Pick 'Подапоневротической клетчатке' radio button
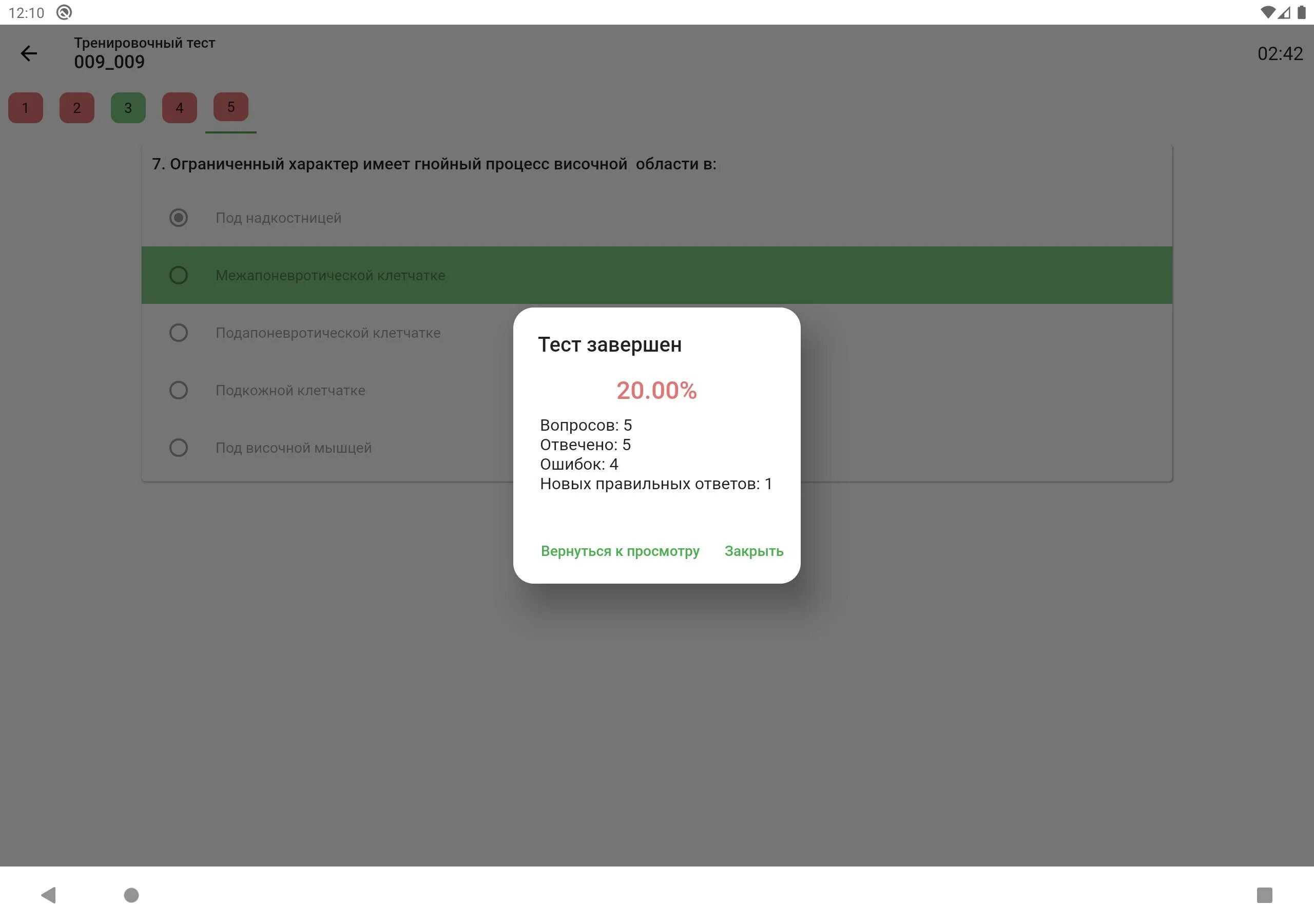This screenshot has height=924, width=1314. [179, 333]
